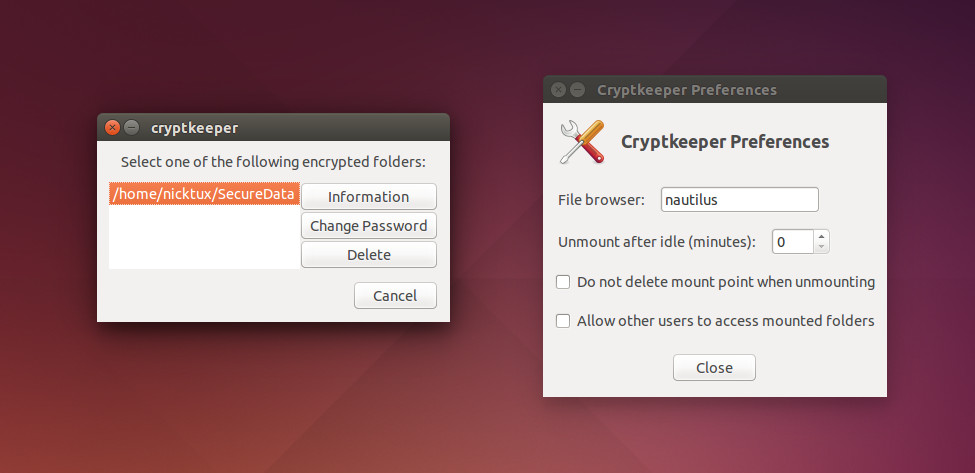Image resolution: width=975 pixels, height=473 pixels.
Task: Minimize the Cryptkeeper Preferences window
Action: (577, 89)
